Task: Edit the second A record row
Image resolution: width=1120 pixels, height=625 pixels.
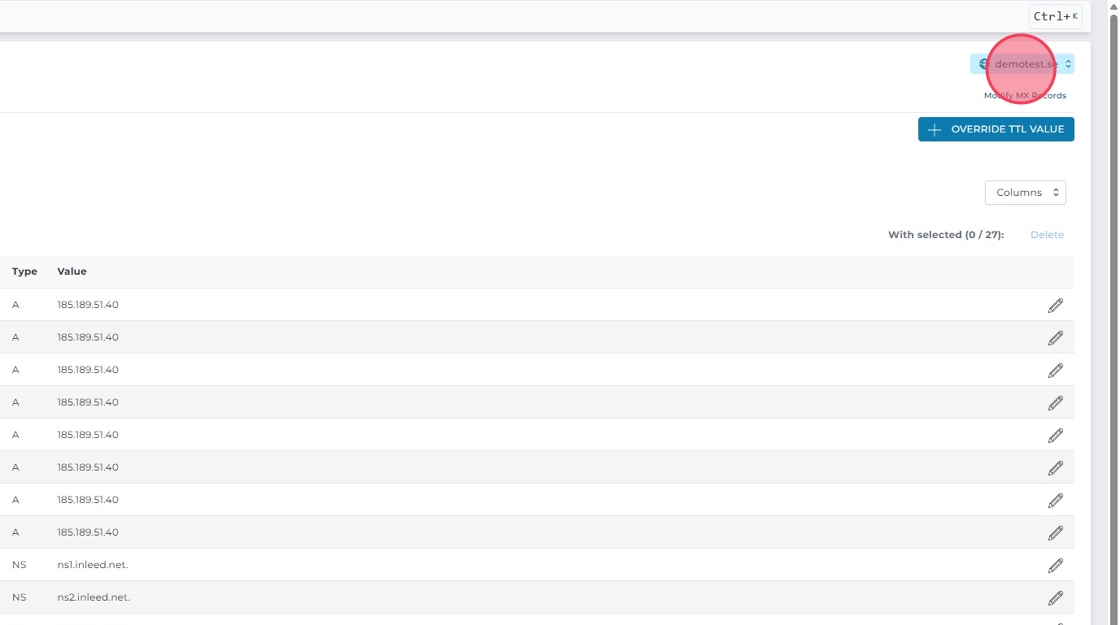Action: [x=1055, y=338]
